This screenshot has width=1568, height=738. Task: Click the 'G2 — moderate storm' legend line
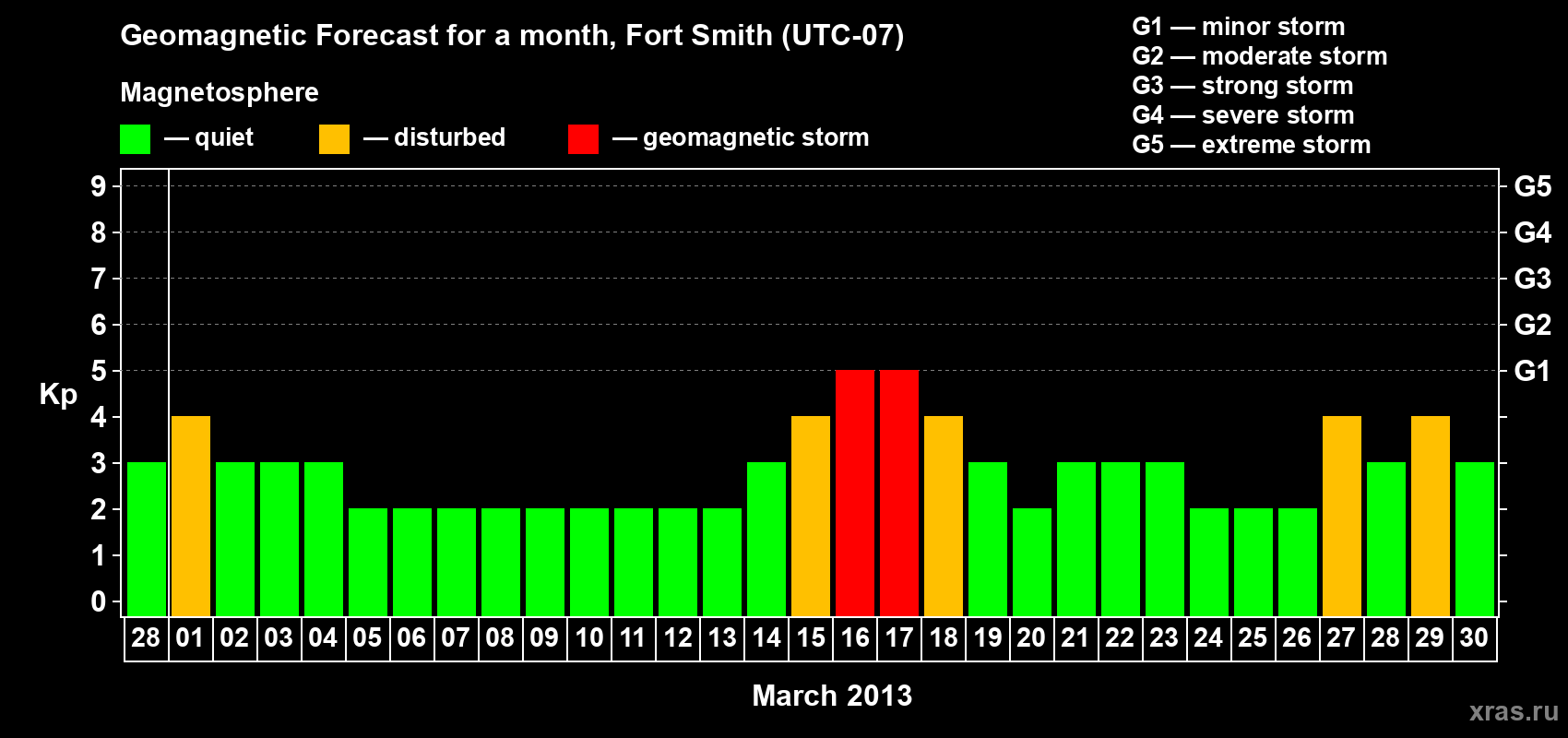[x=1260, y=56]
